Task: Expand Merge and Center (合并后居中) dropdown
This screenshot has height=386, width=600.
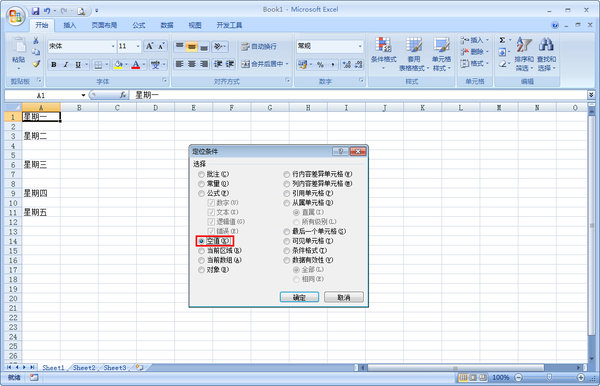Action: coord(287,64)
